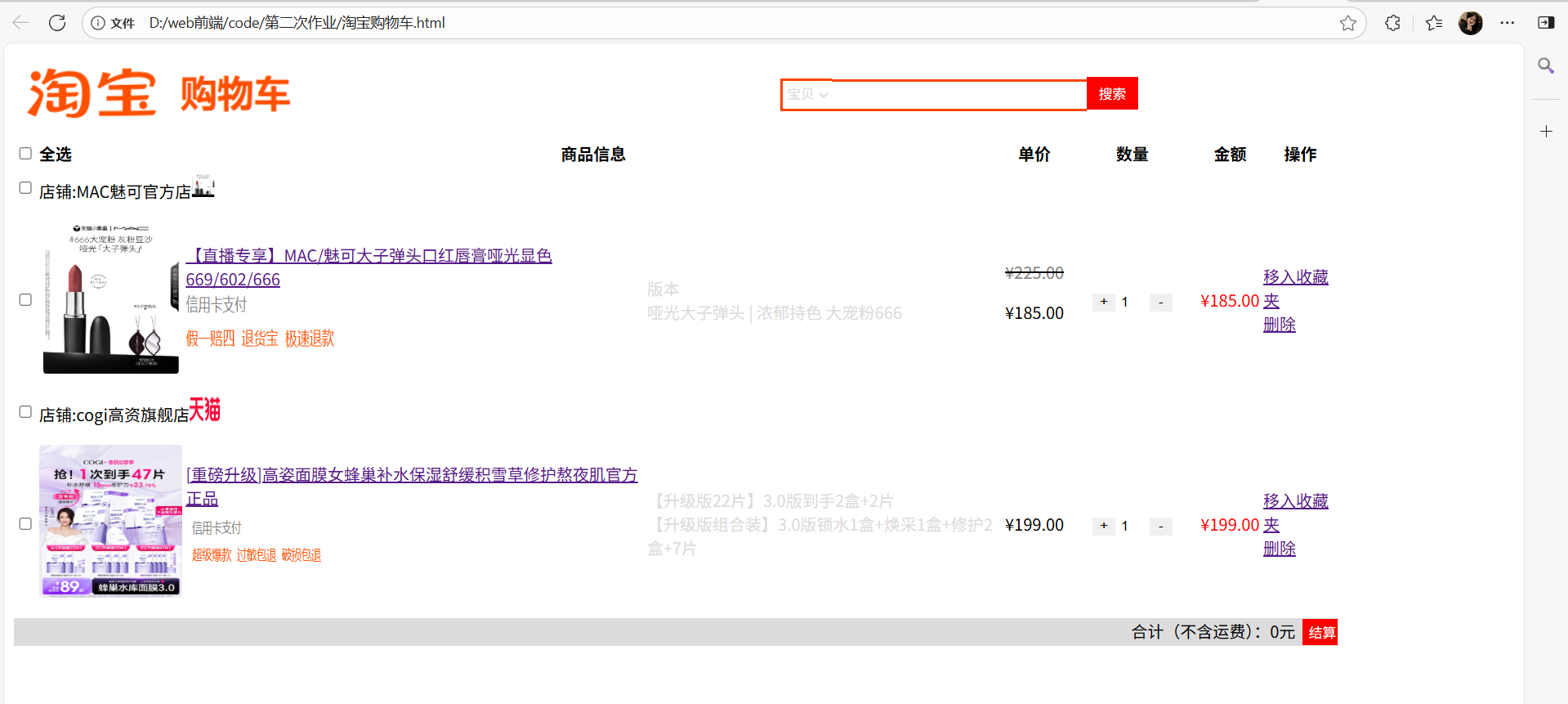Click the 超级爆款 service tag
Viewport: 1568px width, 704px height.
212,555
